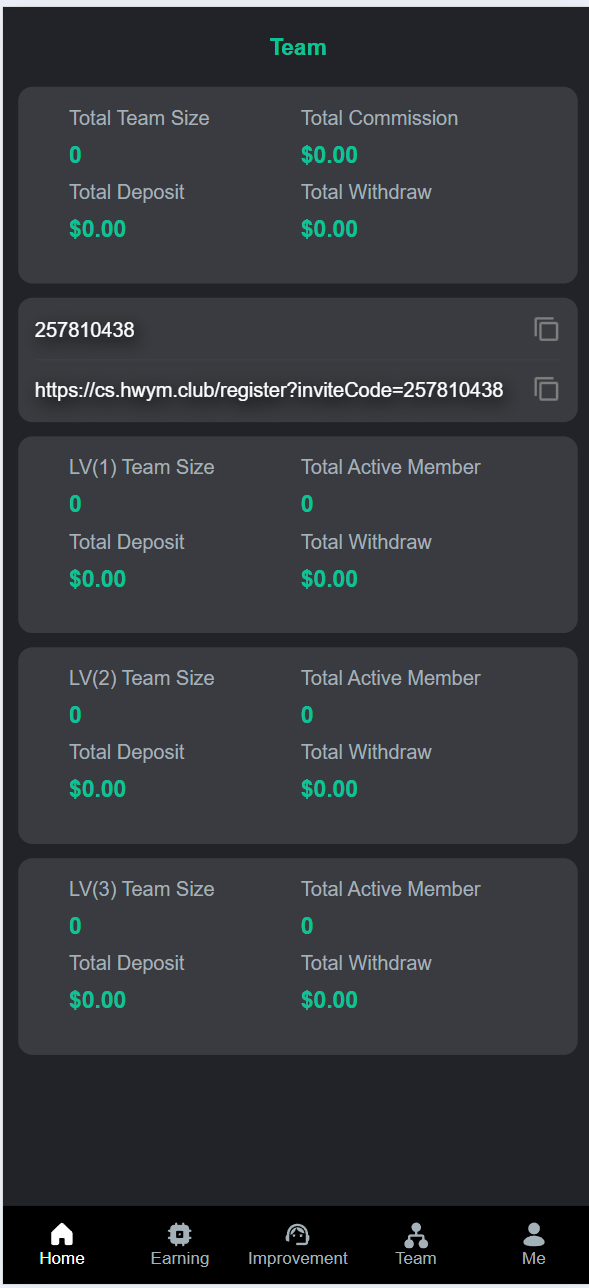Open the Earning chip icon
The height and width of the screenshot is (1288, 589).
180,1234
